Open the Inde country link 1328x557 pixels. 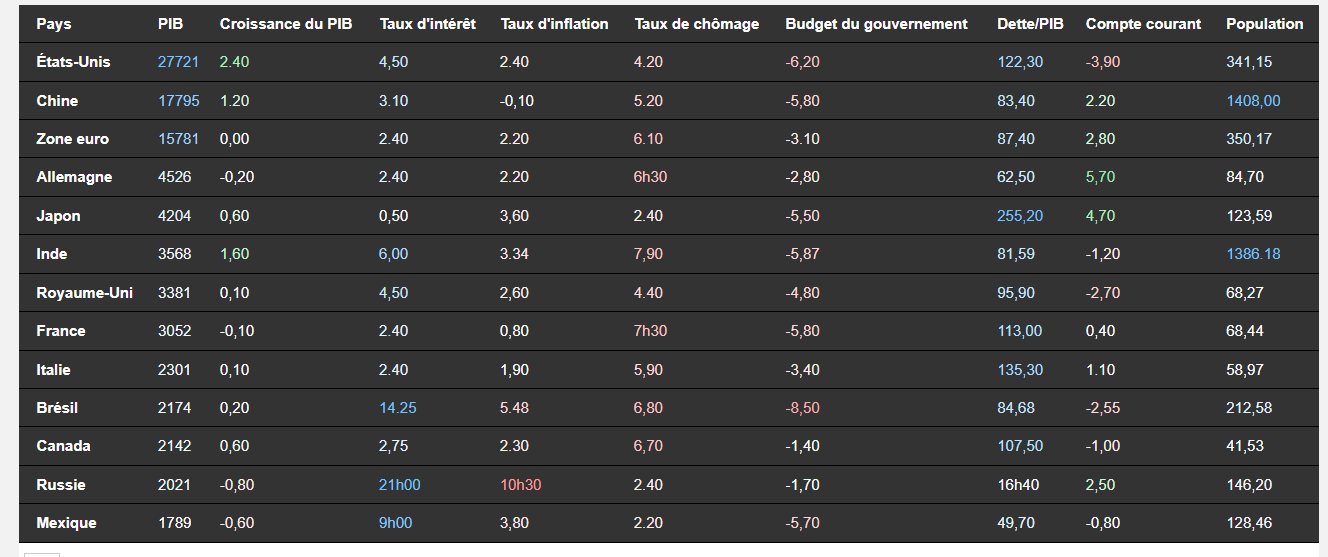(52, 254)
